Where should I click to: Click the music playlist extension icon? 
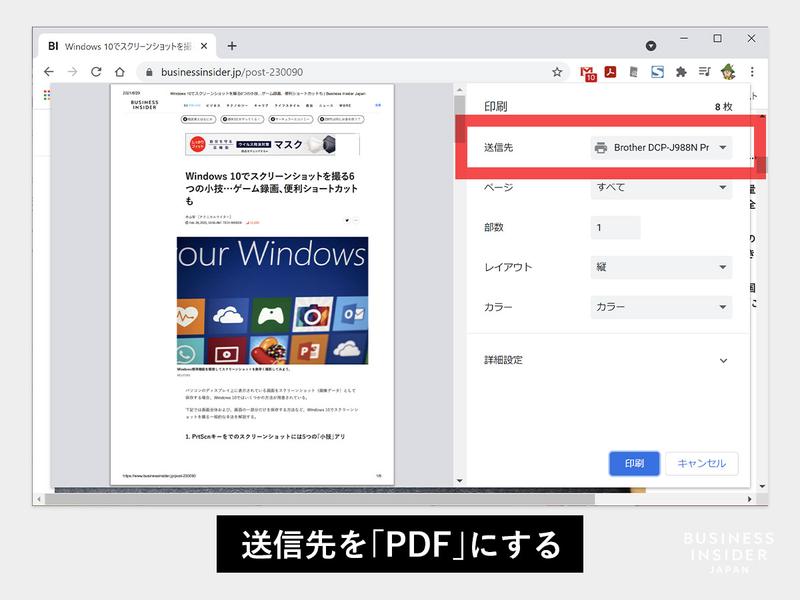coord(705,72)
